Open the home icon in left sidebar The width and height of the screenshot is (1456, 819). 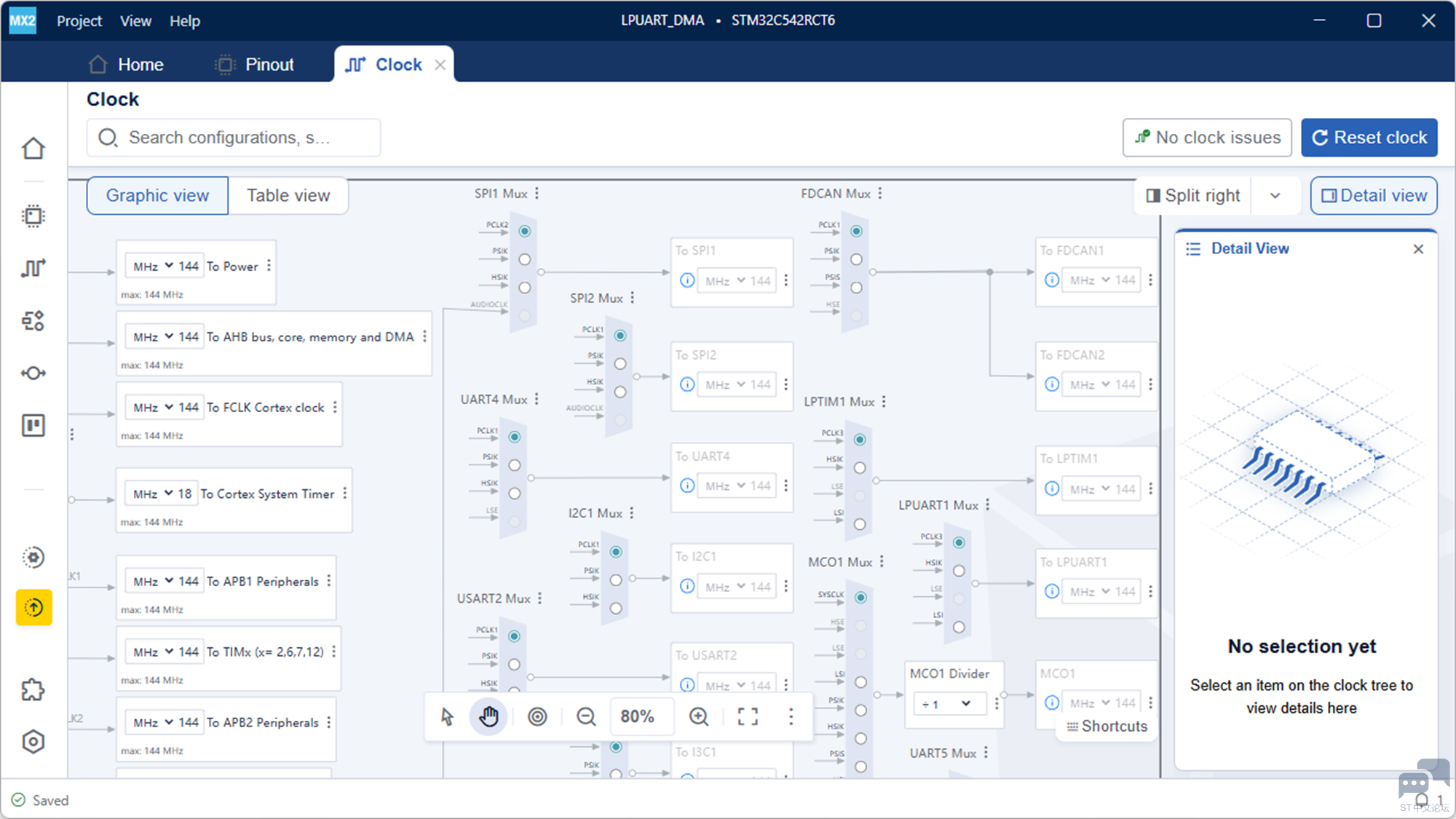[x=33, y=149]
